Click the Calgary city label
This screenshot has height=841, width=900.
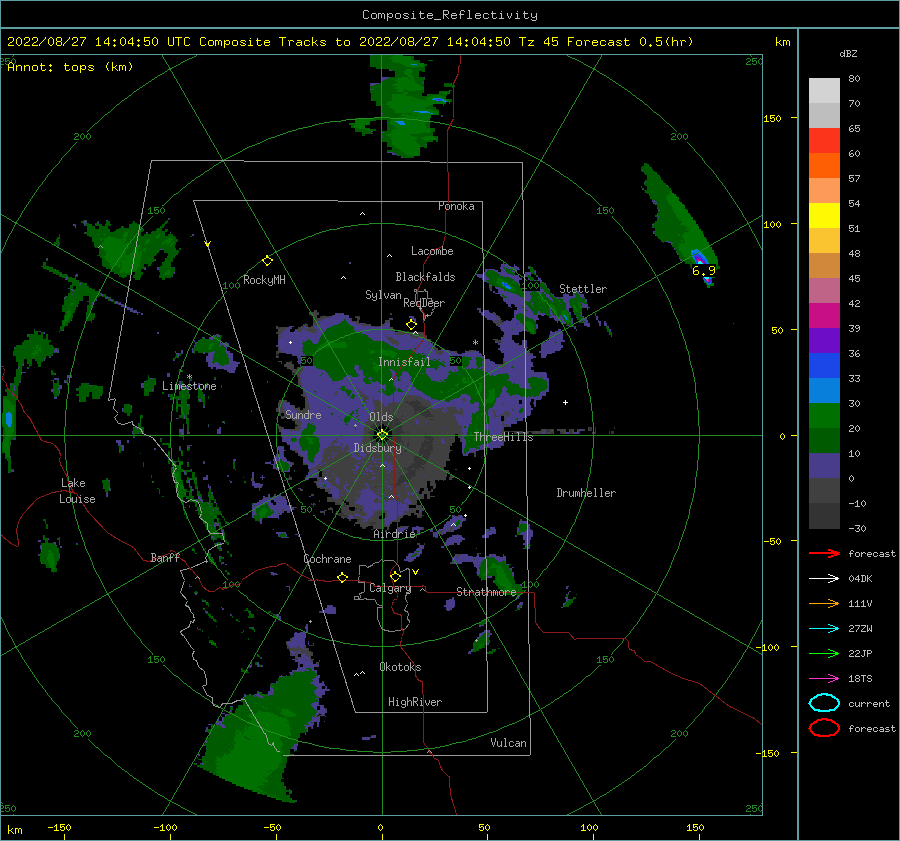(x=390, y=588)
